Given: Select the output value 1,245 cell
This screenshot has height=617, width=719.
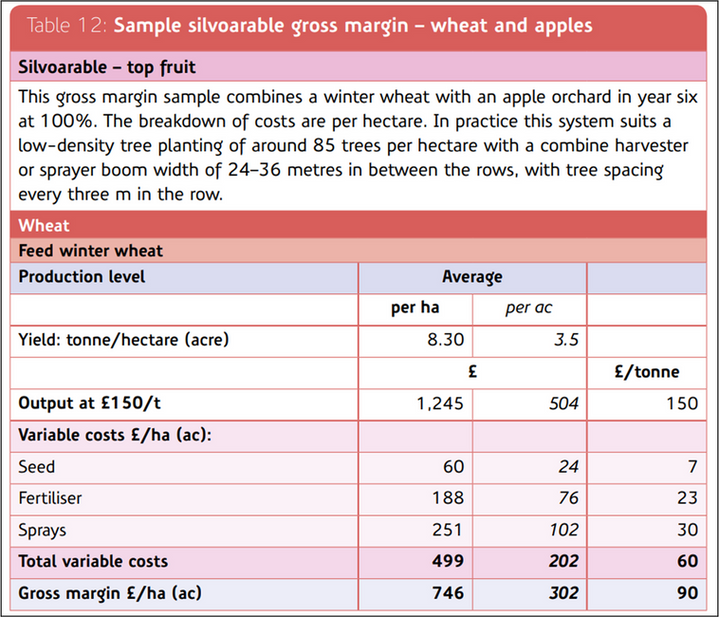Looking at the screenshot, I should pyautogui.click(x=440, y=404).
